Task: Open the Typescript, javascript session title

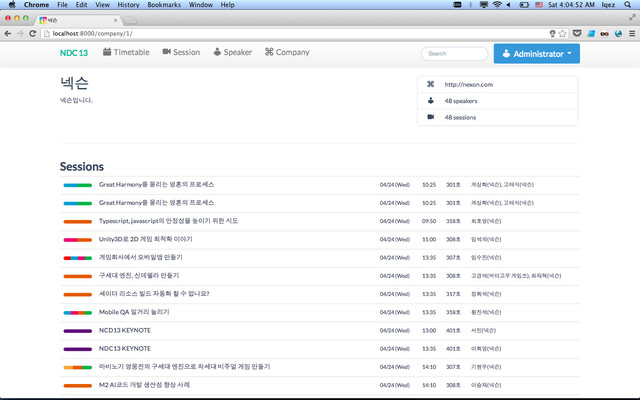Action: (x=168, y=221)
